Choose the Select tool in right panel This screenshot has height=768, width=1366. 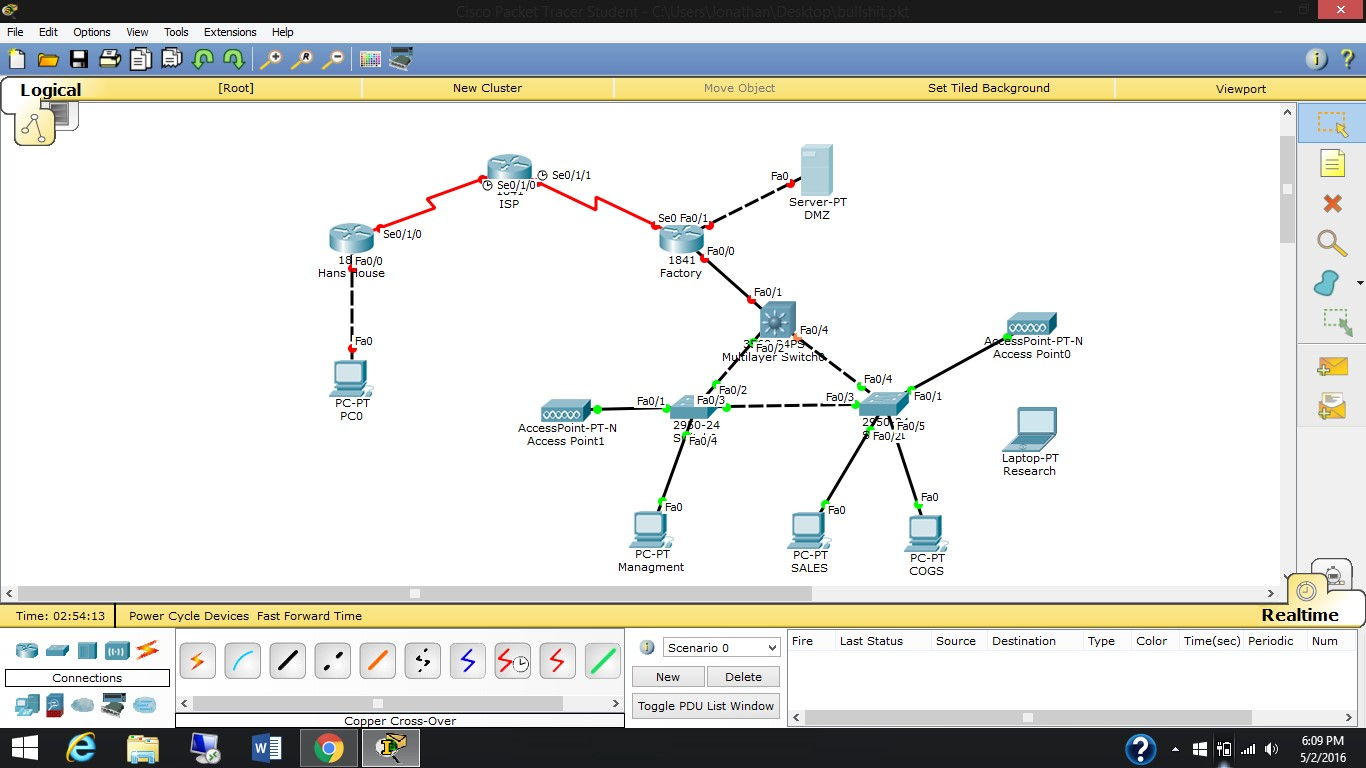[x=1332, y=124]
